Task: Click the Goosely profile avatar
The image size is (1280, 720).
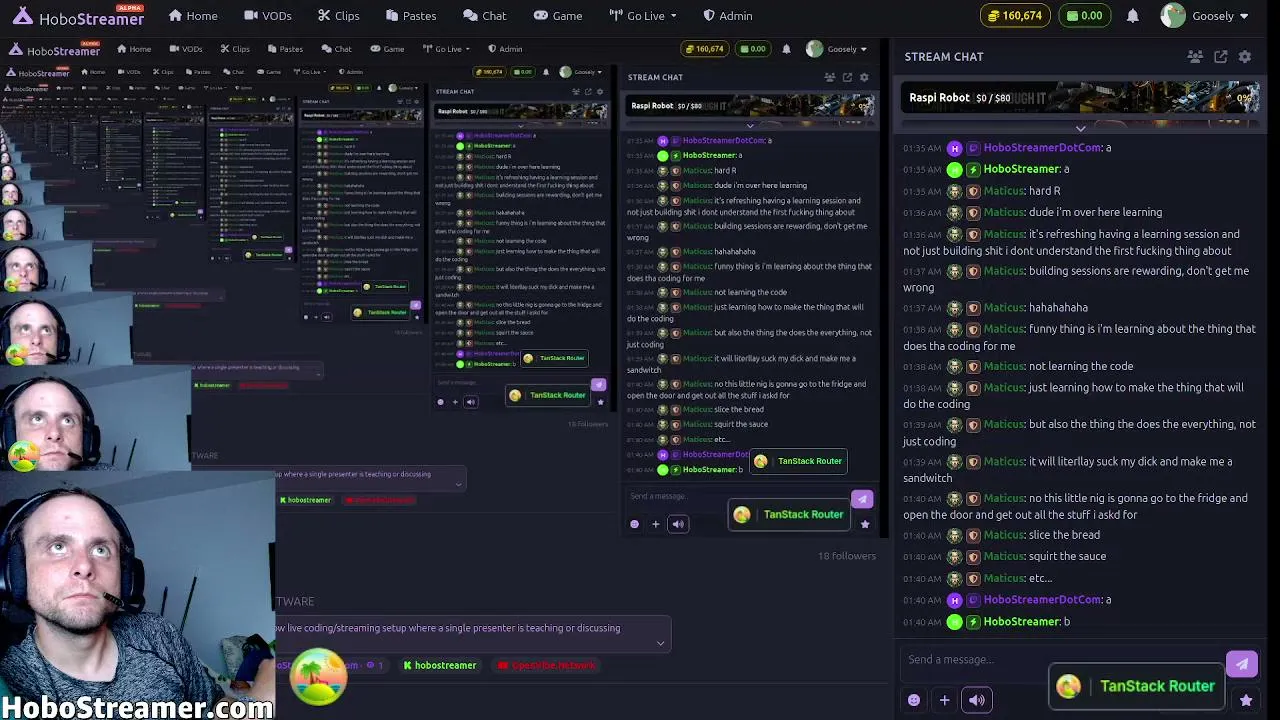Action: tap(1173, 16)
